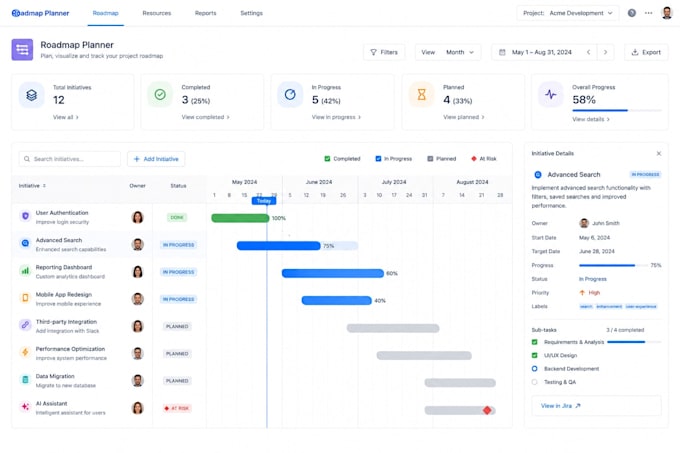Image resolution: width=680 pixels, height=453 pixels.
Task: Toggle Testing & QA sub-task circle
Action: [535, 382]
